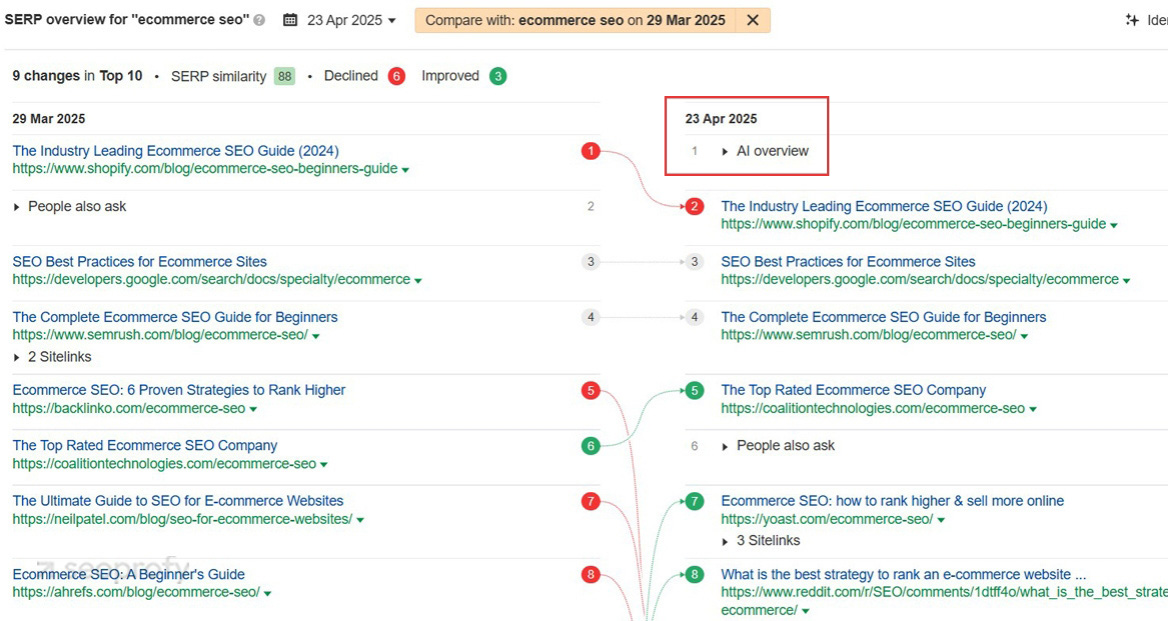Open developers.google.com URL dropdown, 23 Apr column
Viewport: 1168px width, 621px height.
[x=1126, y=281]
